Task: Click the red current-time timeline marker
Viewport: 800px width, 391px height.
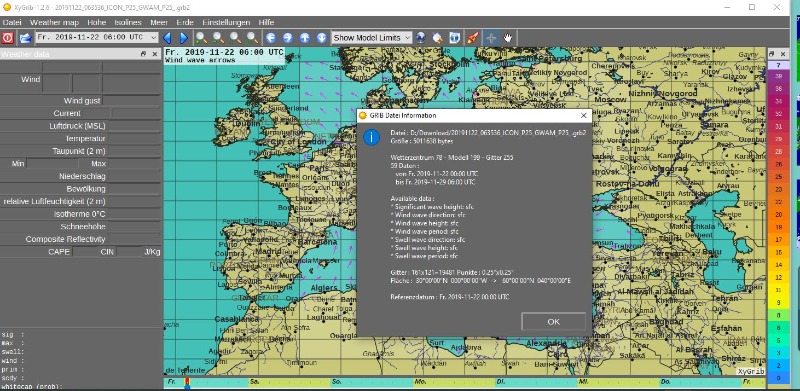Action: [187, 382]
